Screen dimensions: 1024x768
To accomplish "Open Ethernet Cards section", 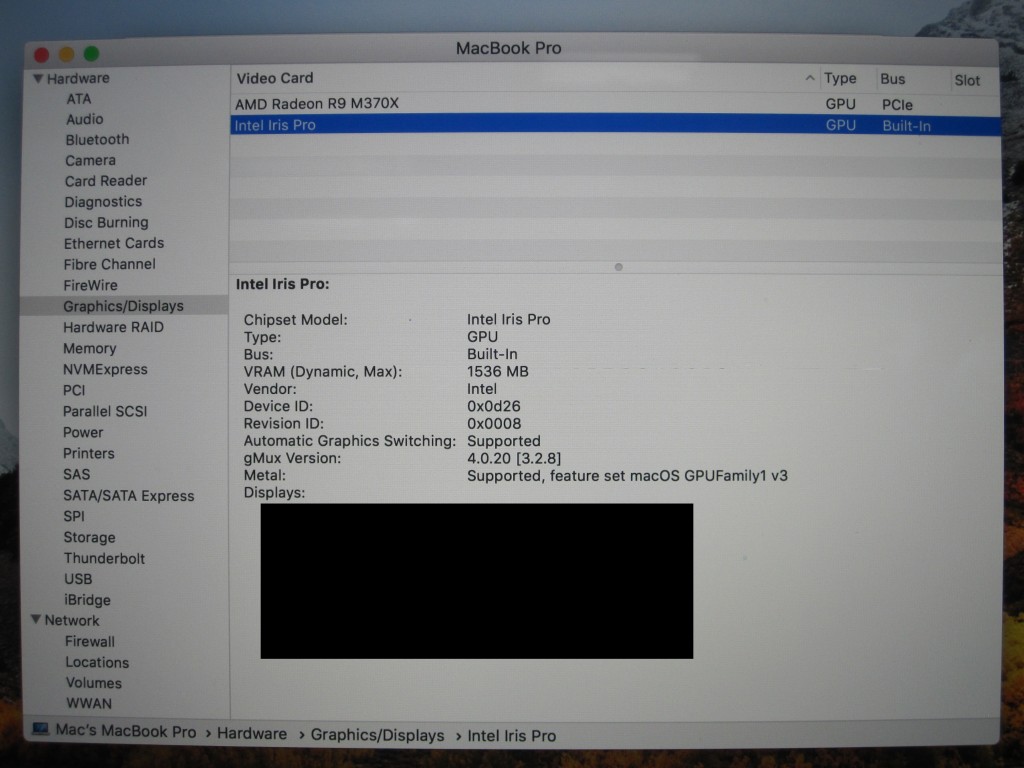I will (x=114, y=243).
